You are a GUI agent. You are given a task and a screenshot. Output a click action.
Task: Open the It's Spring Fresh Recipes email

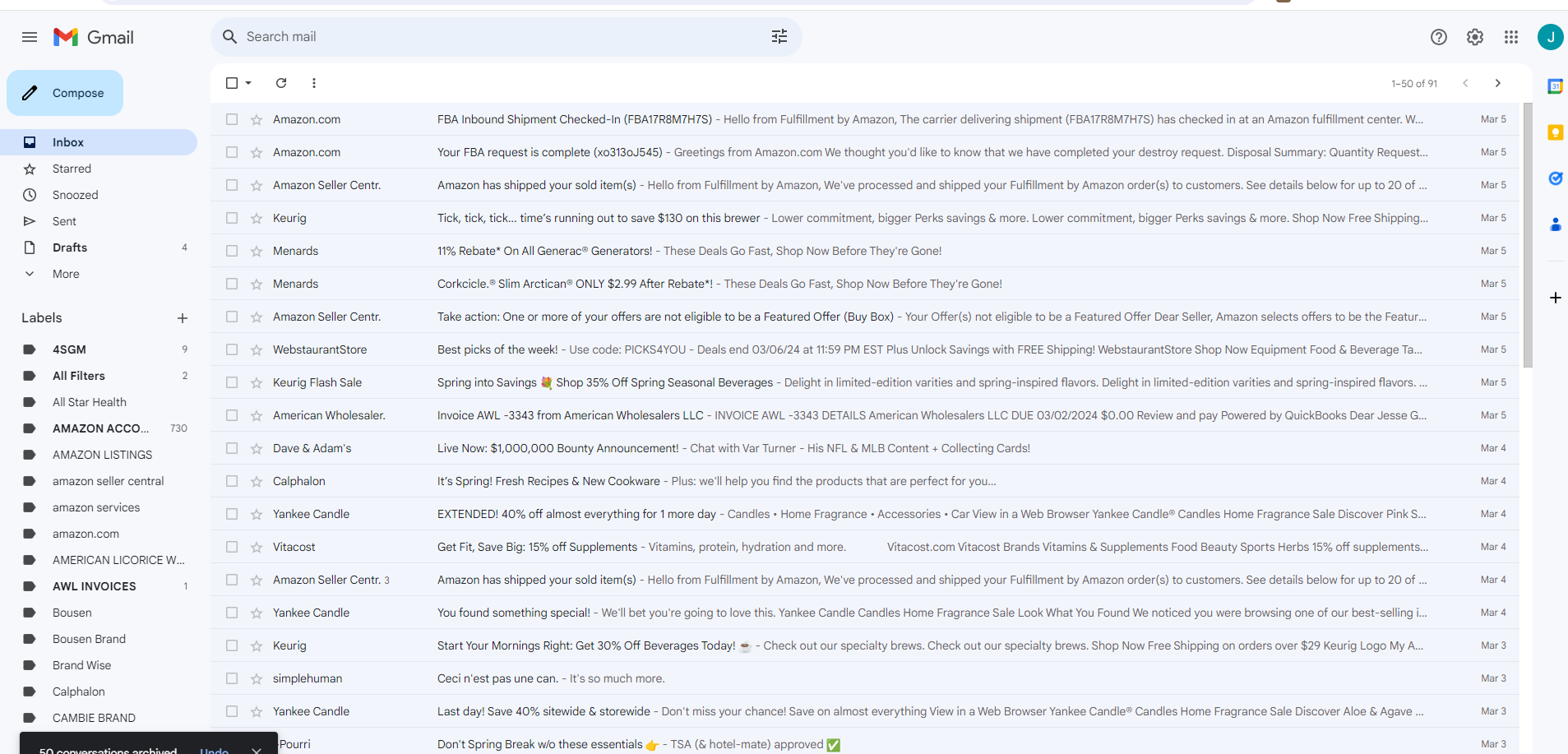click(x=865, y=481)
